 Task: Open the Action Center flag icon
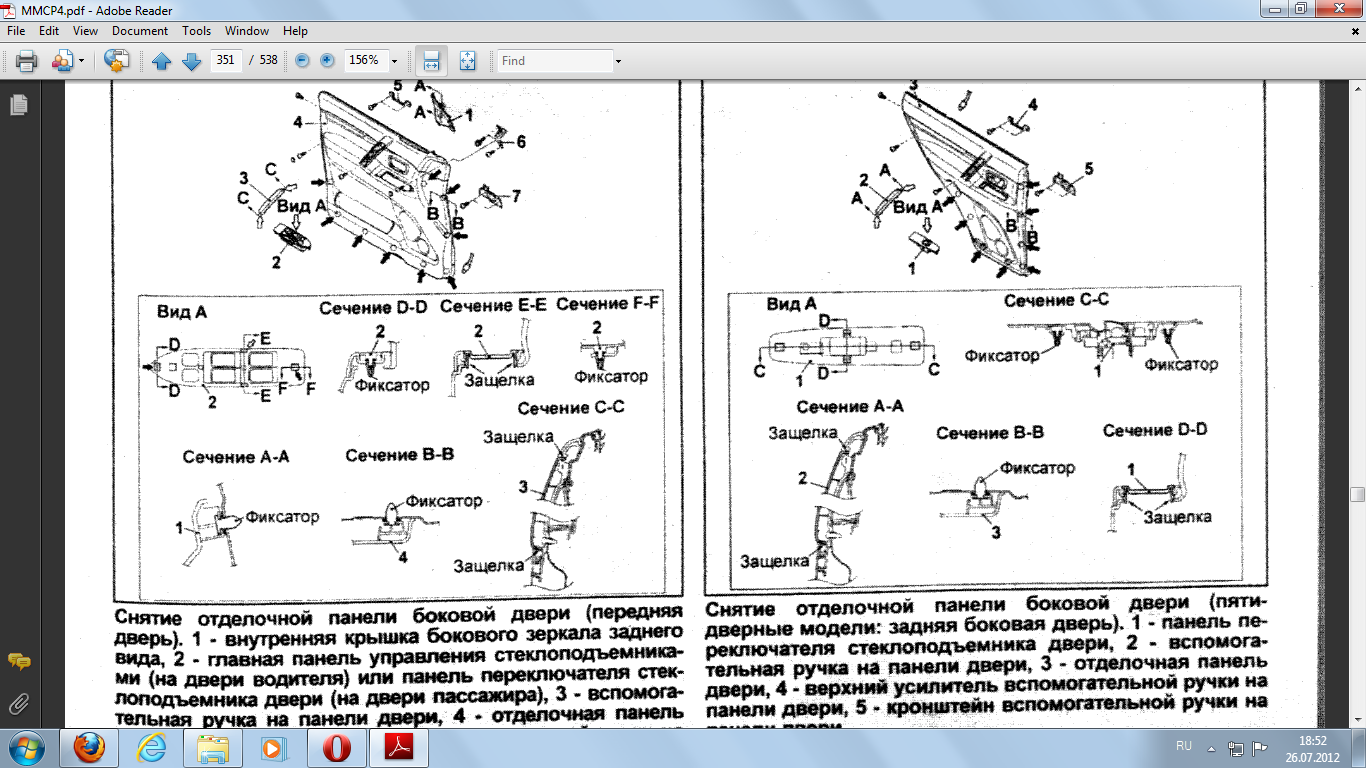(x=1262, y=748)
